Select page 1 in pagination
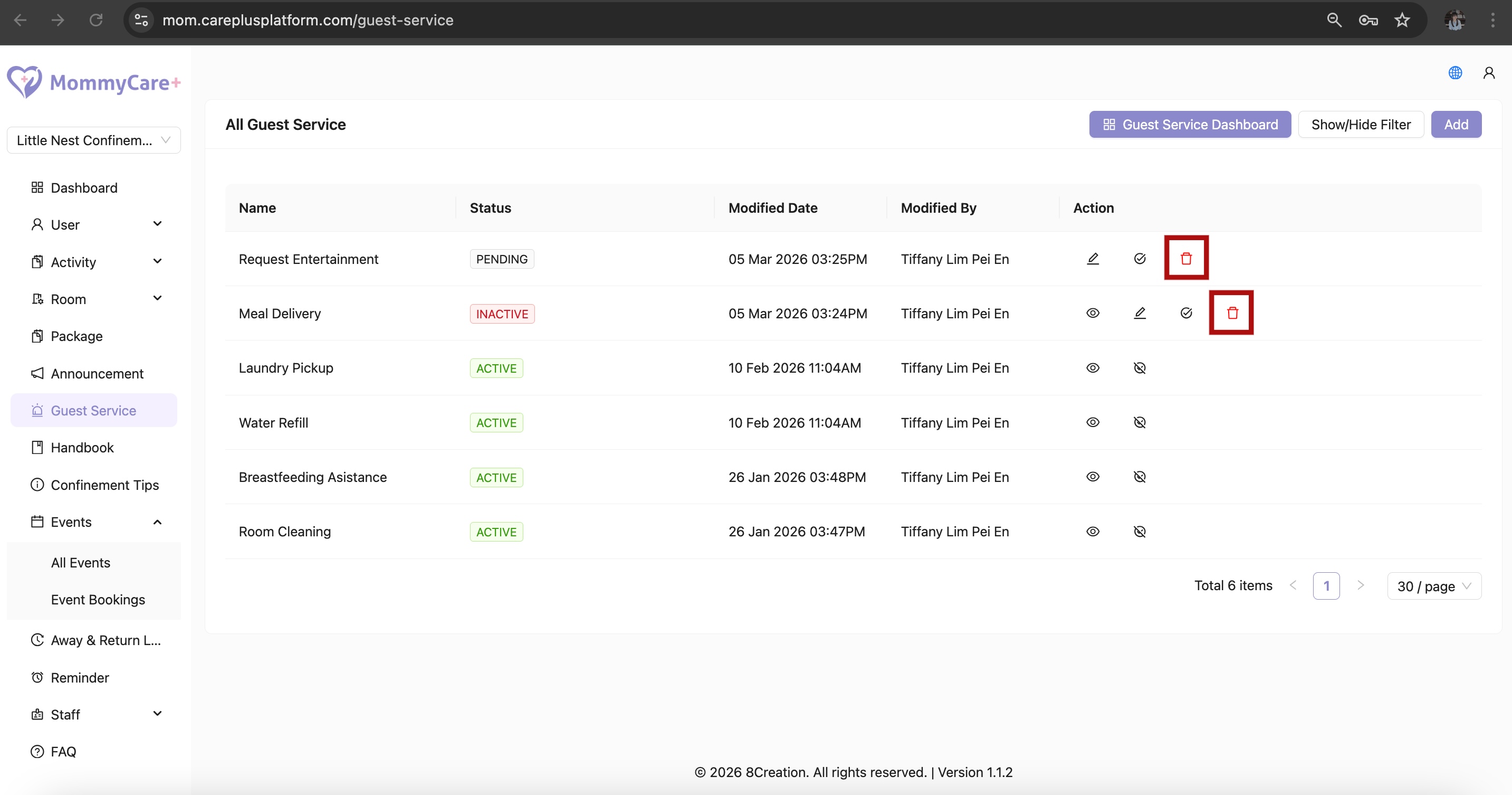The height and width of the screenshot is (795, 1512). point(1326,586)
